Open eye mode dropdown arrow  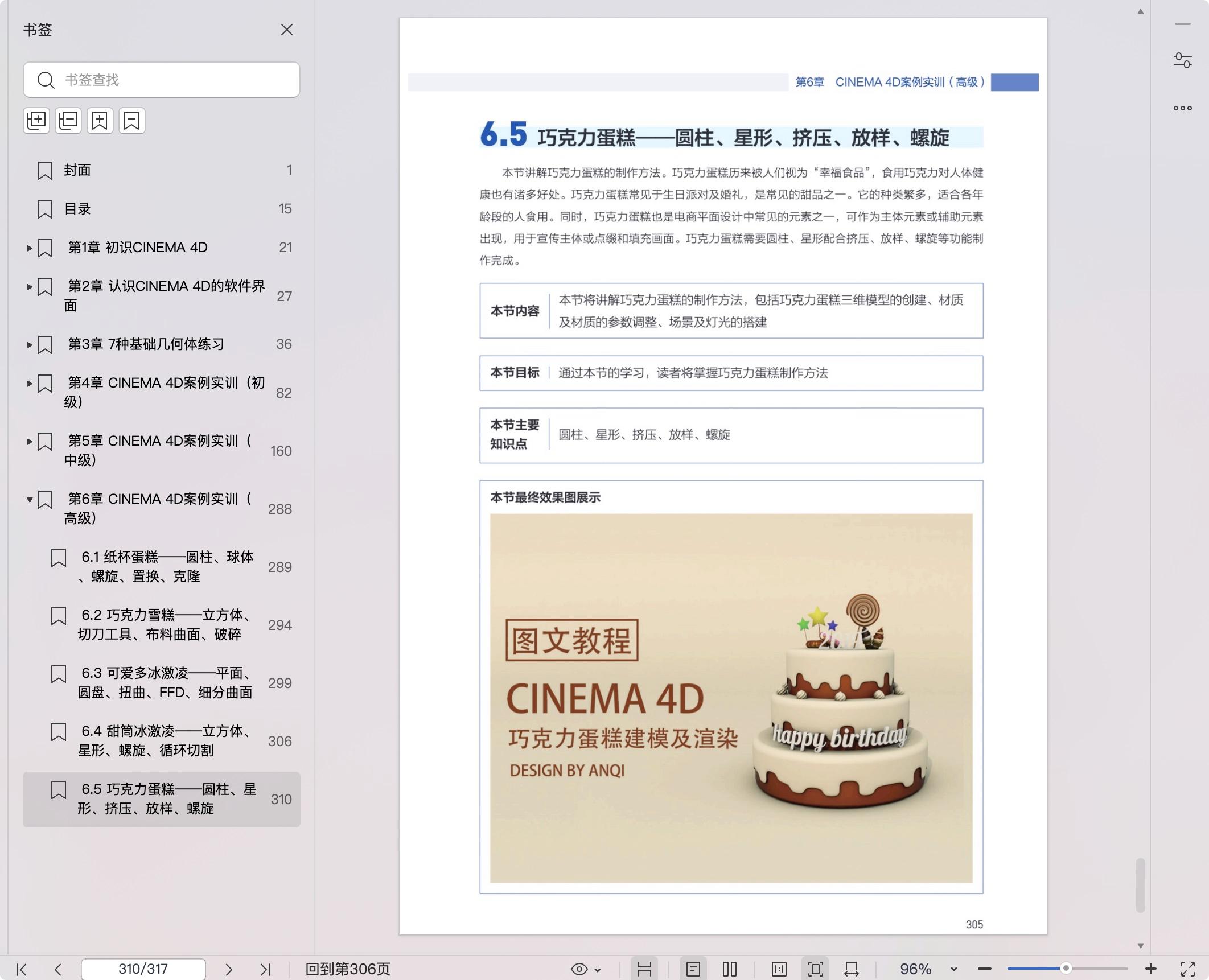pos(598,970)
